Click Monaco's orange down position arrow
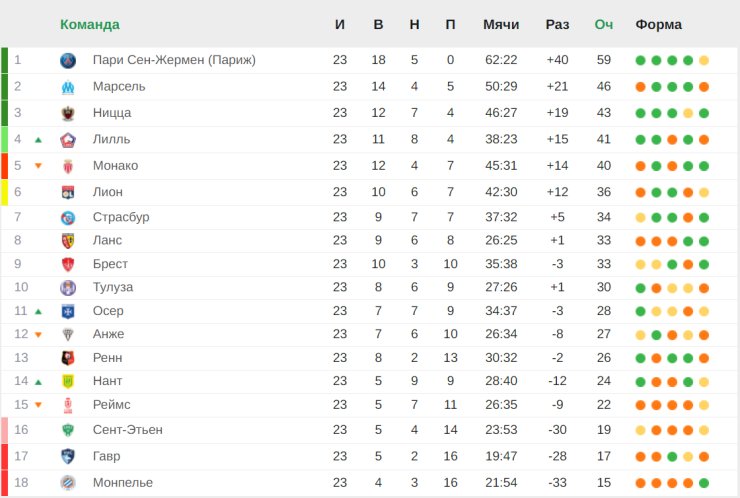 click(x=38, y=166)
